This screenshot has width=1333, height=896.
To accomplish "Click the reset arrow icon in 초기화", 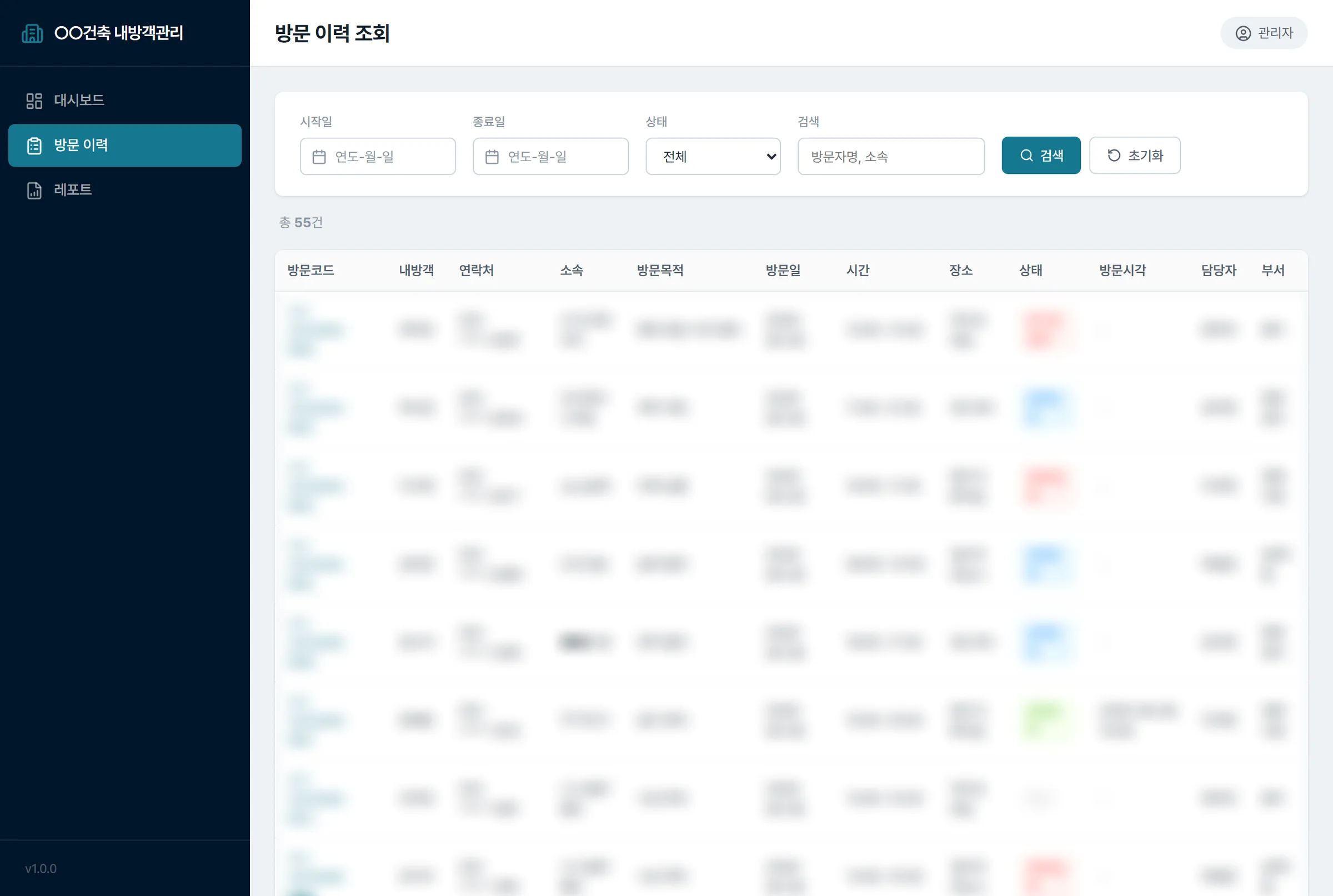I will coord(1114,156).
